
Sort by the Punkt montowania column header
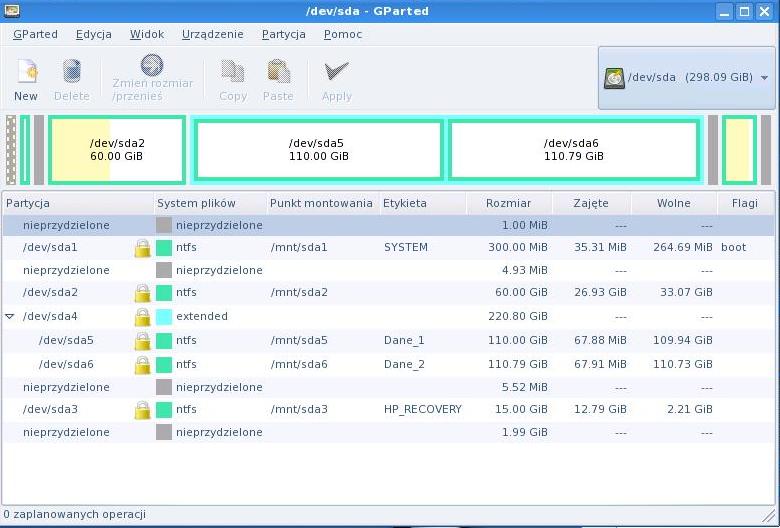click(x=323, y=203)
